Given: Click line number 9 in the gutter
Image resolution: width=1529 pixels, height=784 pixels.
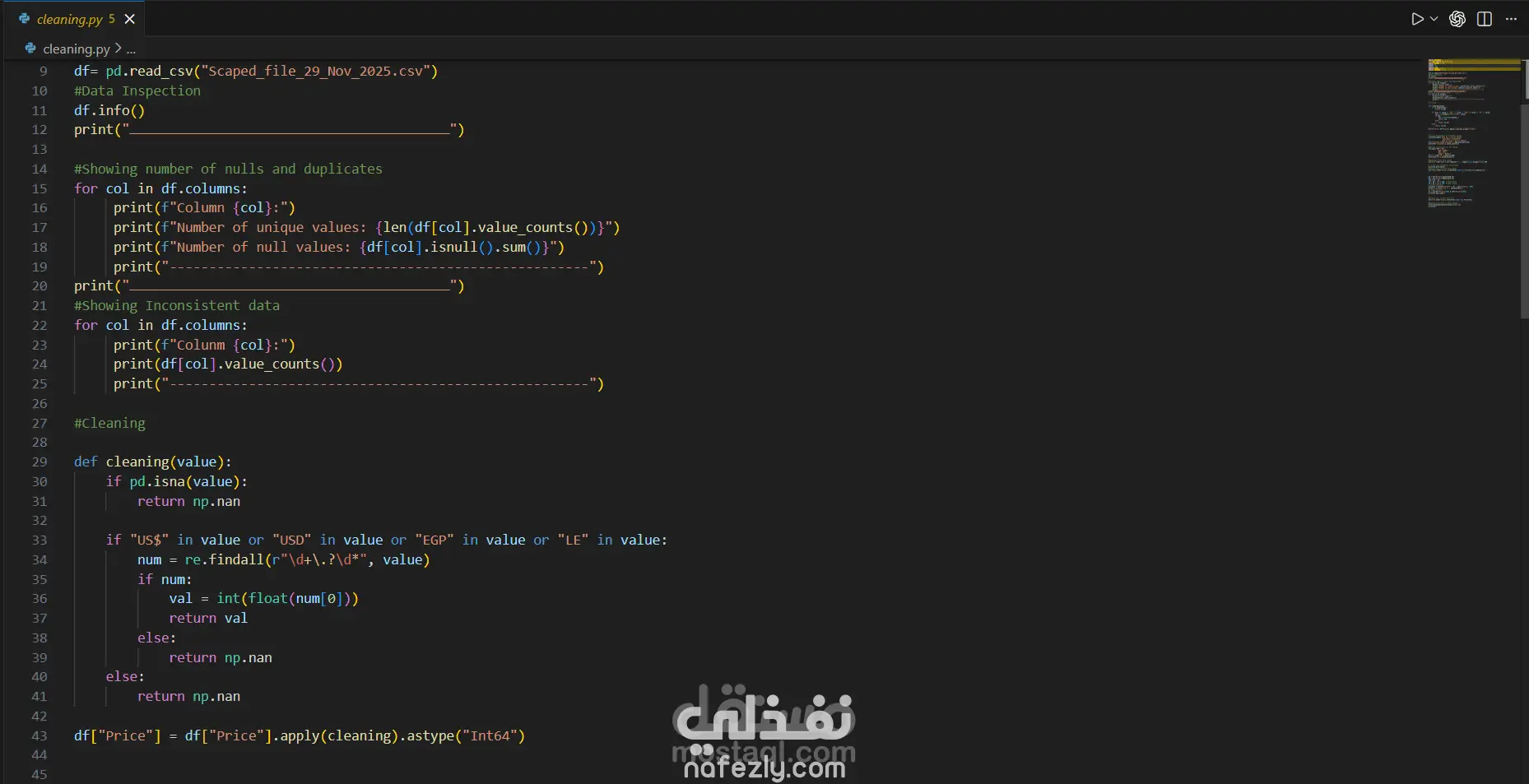Looking at the screenshot, I should click(44, 71).
